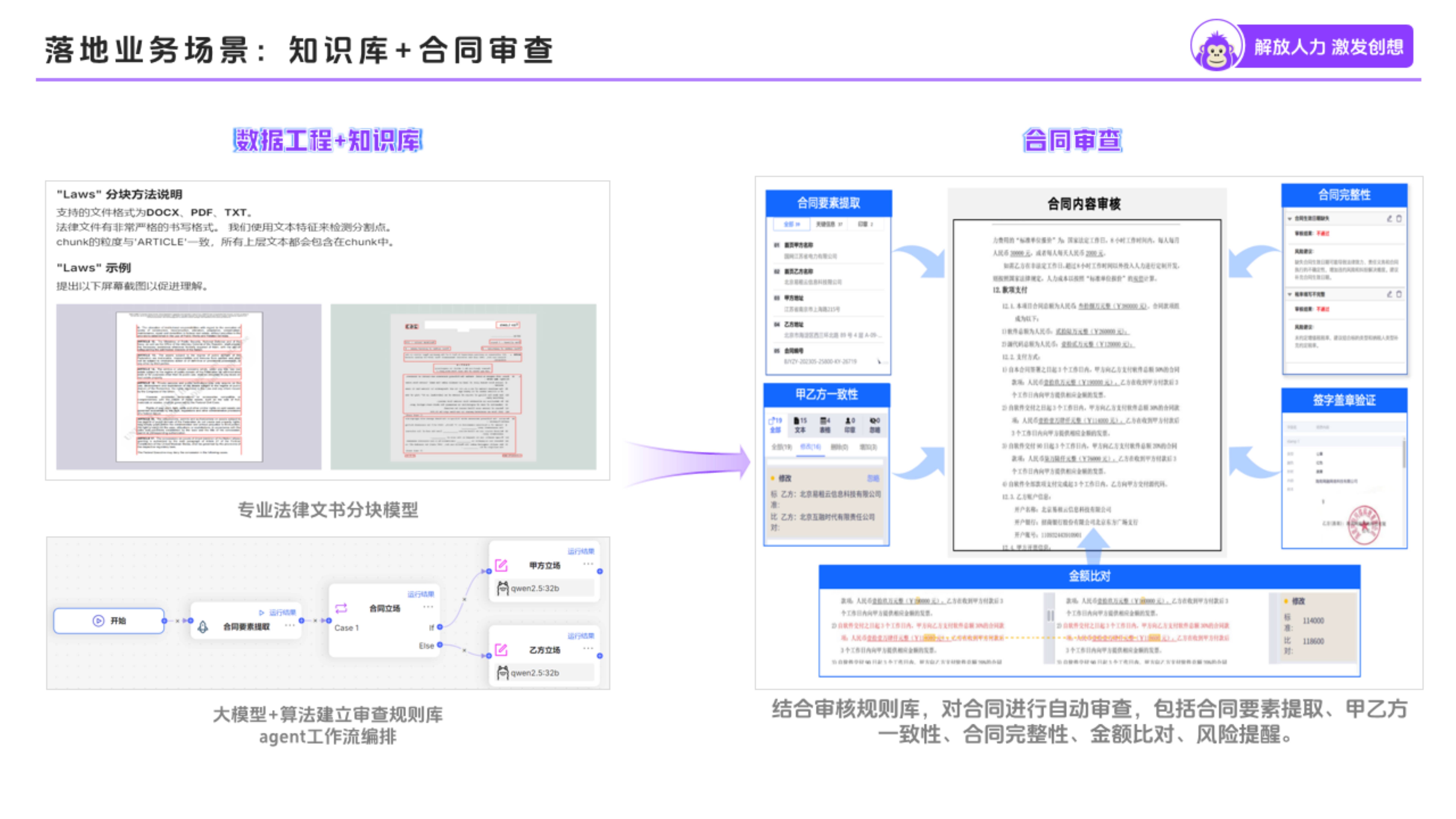Click the trash icon for 合同生效日期缺失 item

(1399, 219)
